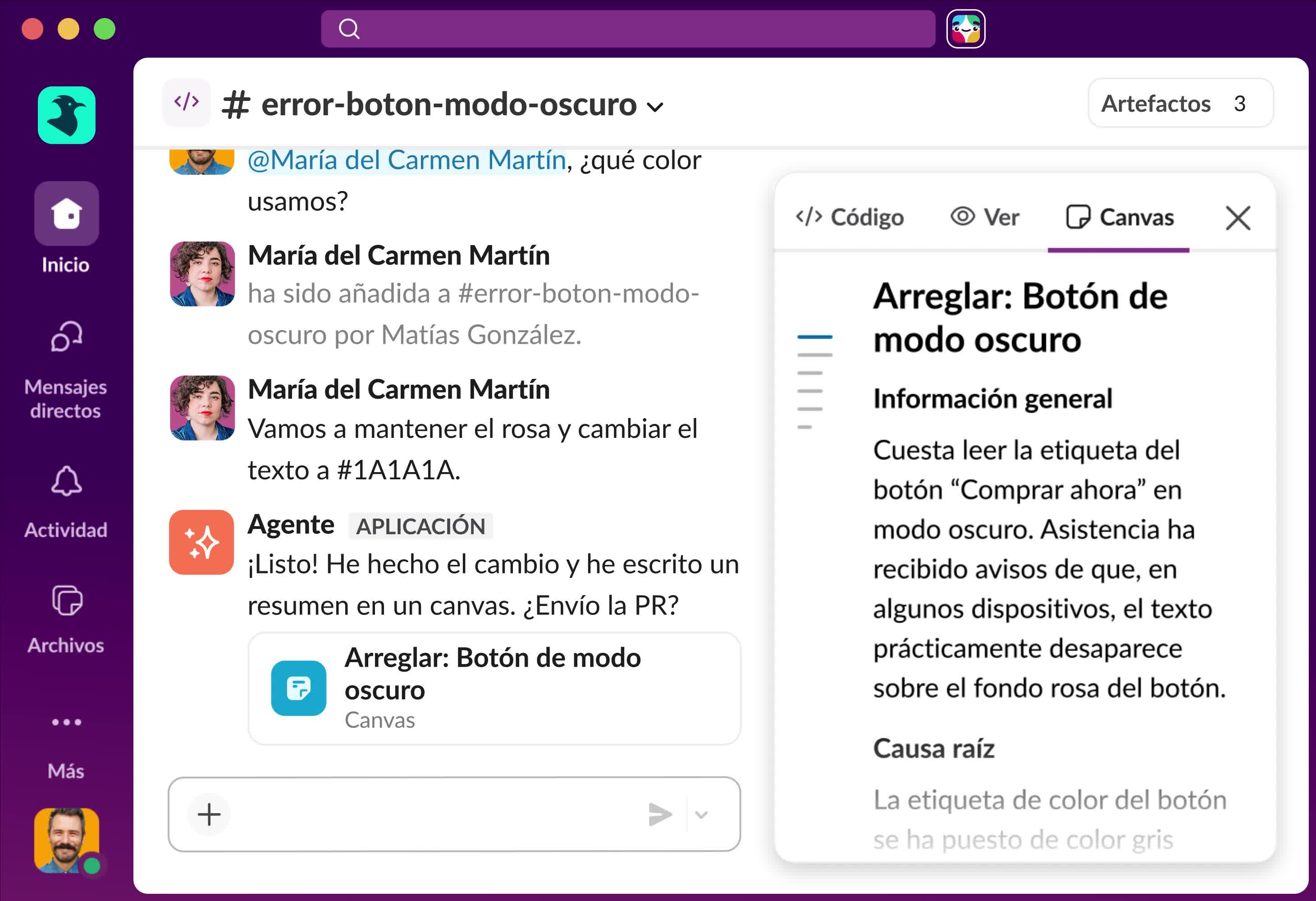Click the Agente app sparkle avatar
The height and width of the screenshot is (901, 1316).
click(x=201, y=542)
